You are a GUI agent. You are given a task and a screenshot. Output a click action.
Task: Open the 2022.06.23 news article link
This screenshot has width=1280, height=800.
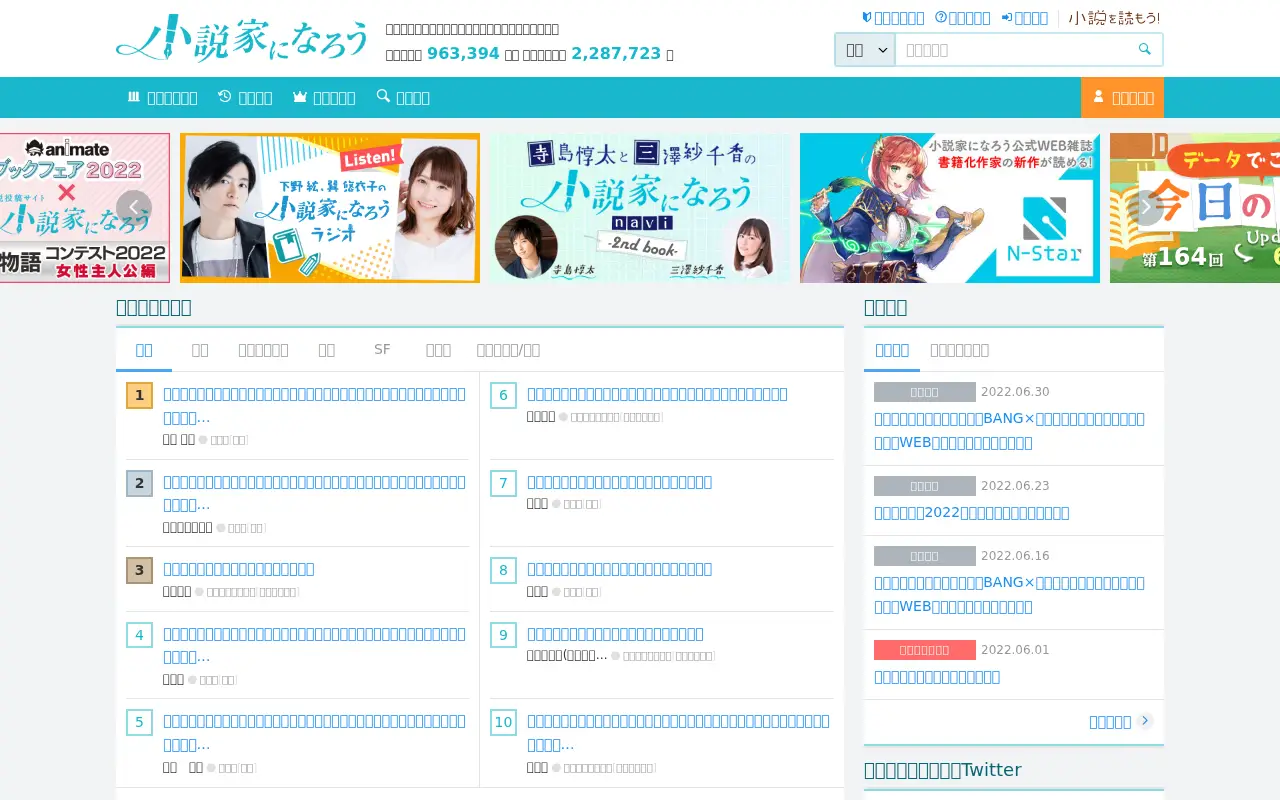[x=972, y=512]
